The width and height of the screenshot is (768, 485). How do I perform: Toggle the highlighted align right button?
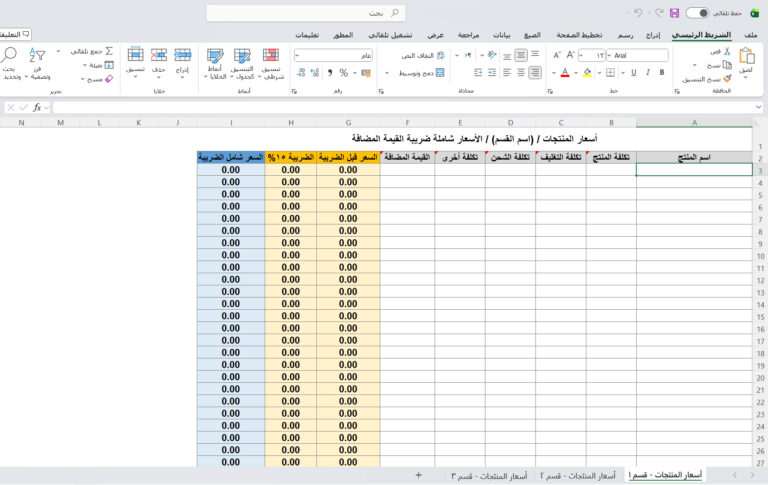535,73
